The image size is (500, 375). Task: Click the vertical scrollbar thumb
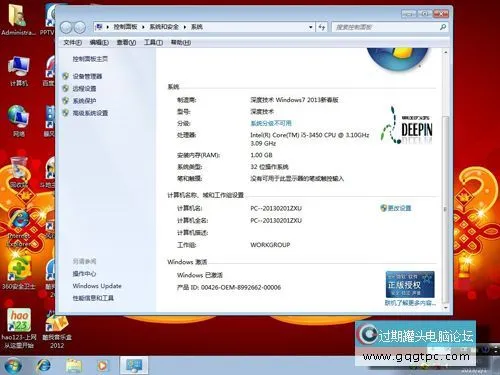coord(445,208)
